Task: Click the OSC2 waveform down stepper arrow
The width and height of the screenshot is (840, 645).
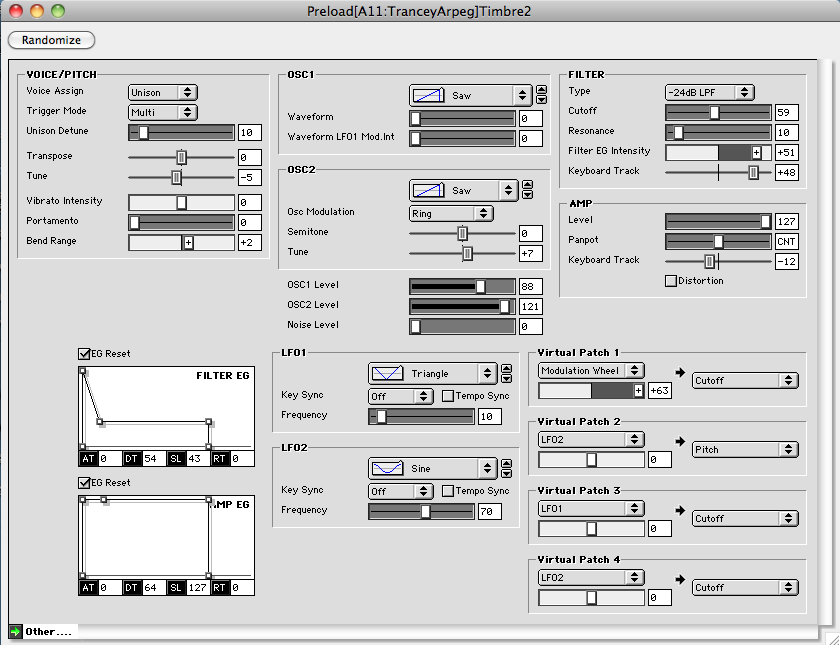Action: coord(528,195)
